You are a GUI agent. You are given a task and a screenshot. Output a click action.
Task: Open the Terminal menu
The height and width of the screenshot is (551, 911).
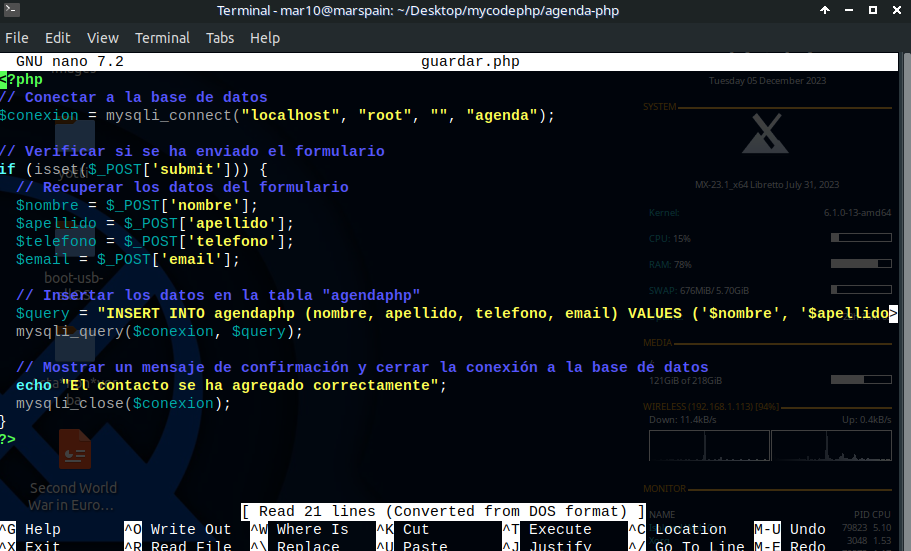(x=162, y=38)
